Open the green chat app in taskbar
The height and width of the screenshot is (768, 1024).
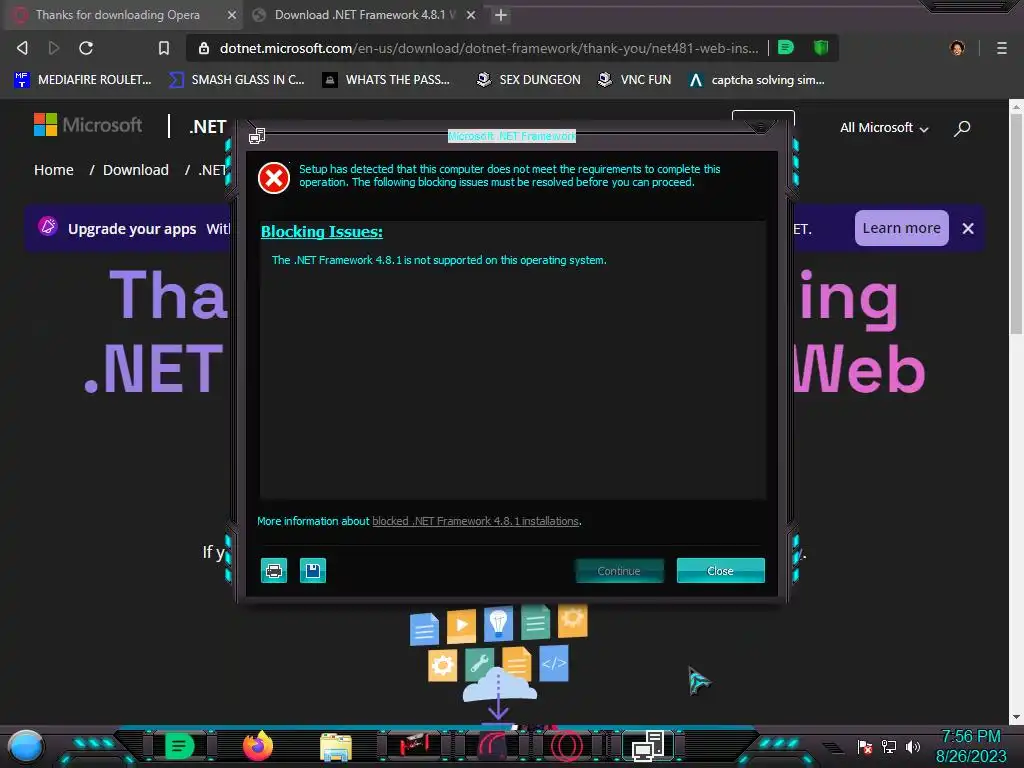(180, 746)
